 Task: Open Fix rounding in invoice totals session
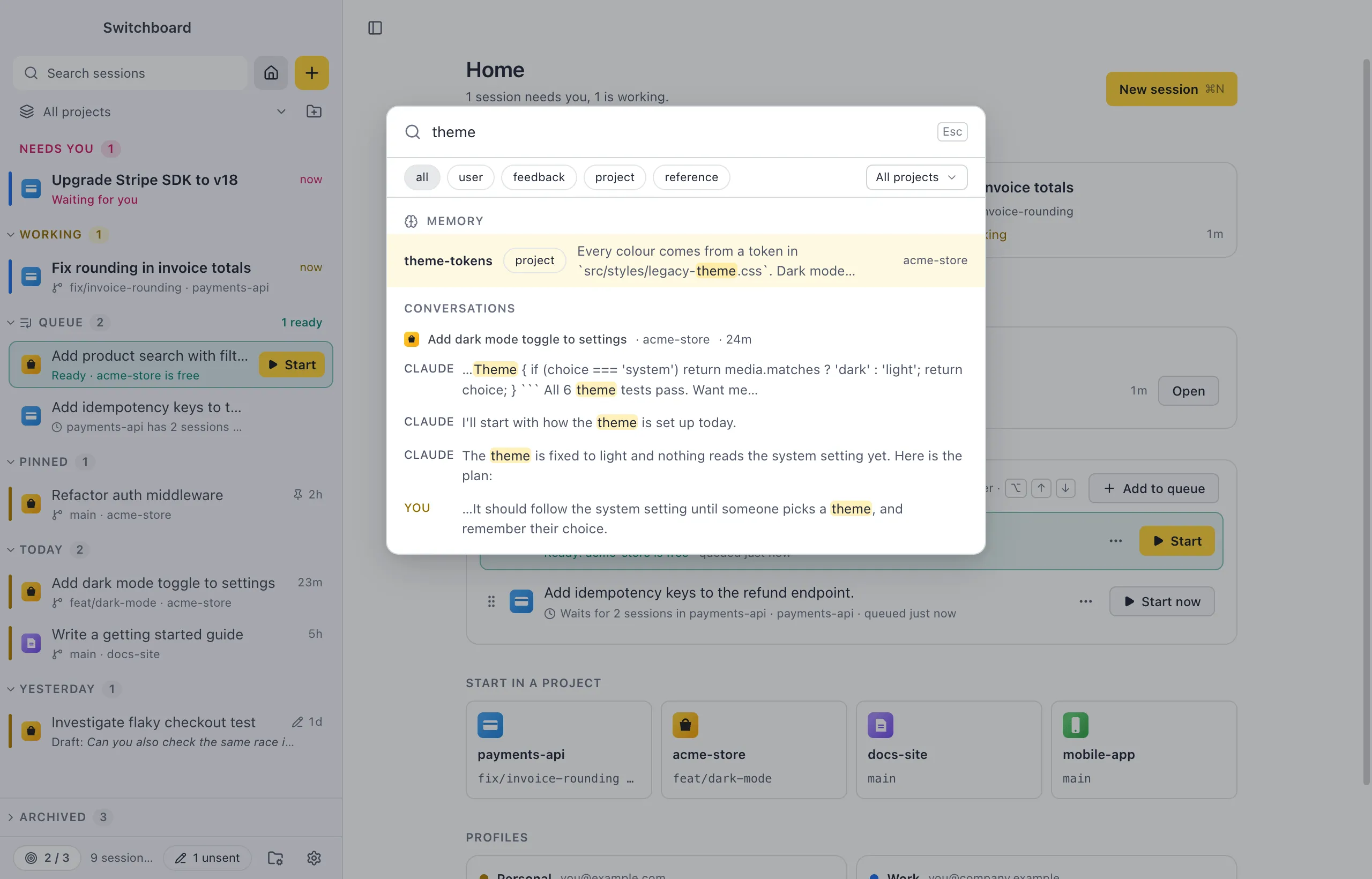170,277
